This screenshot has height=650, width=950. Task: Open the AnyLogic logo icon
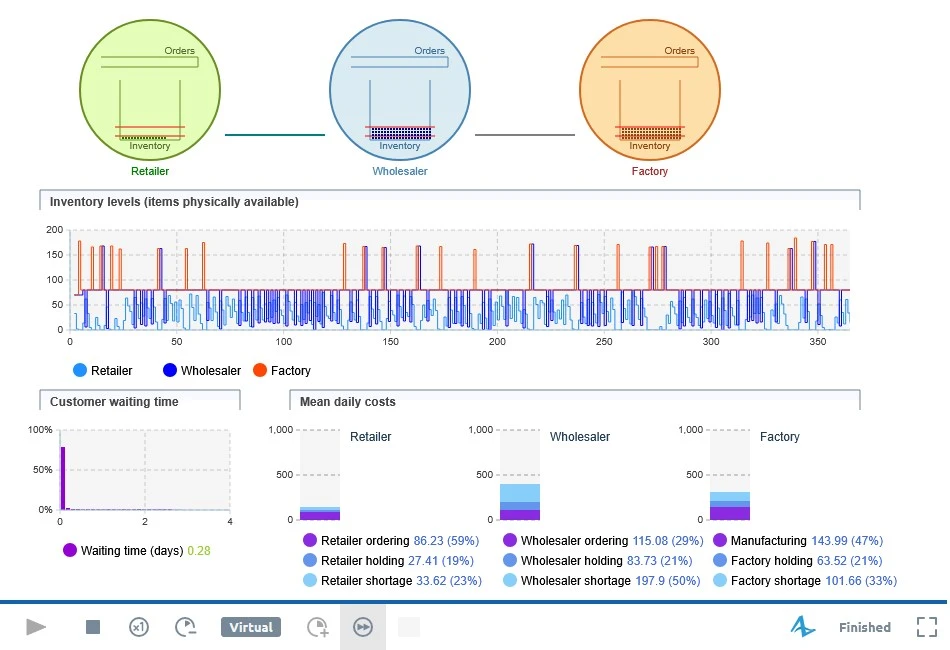pyautogui.click(x=803, y=626)
